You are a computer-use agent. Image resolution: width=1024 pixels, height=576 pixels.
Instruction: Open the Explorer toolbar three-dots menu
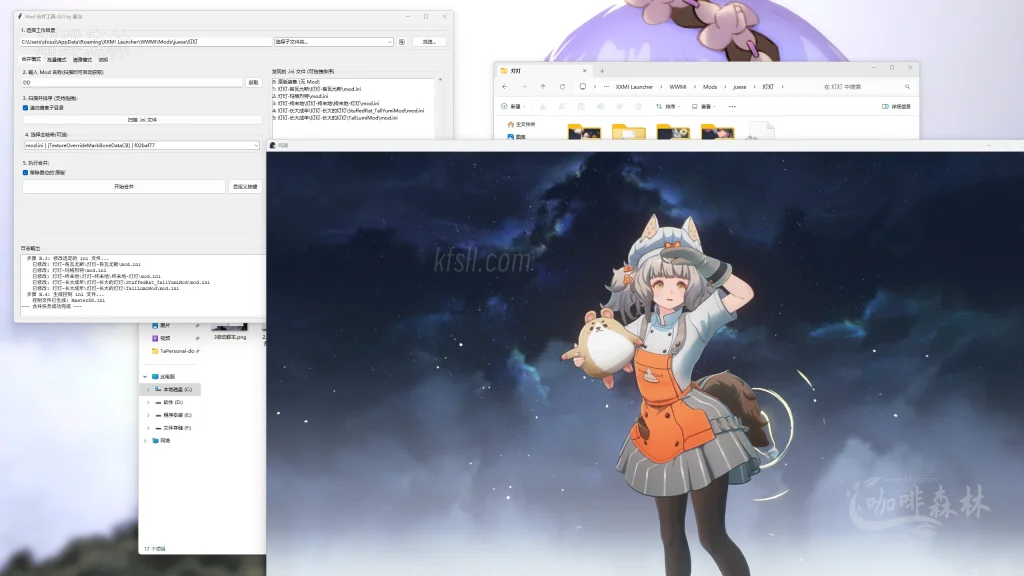[733, 106]
